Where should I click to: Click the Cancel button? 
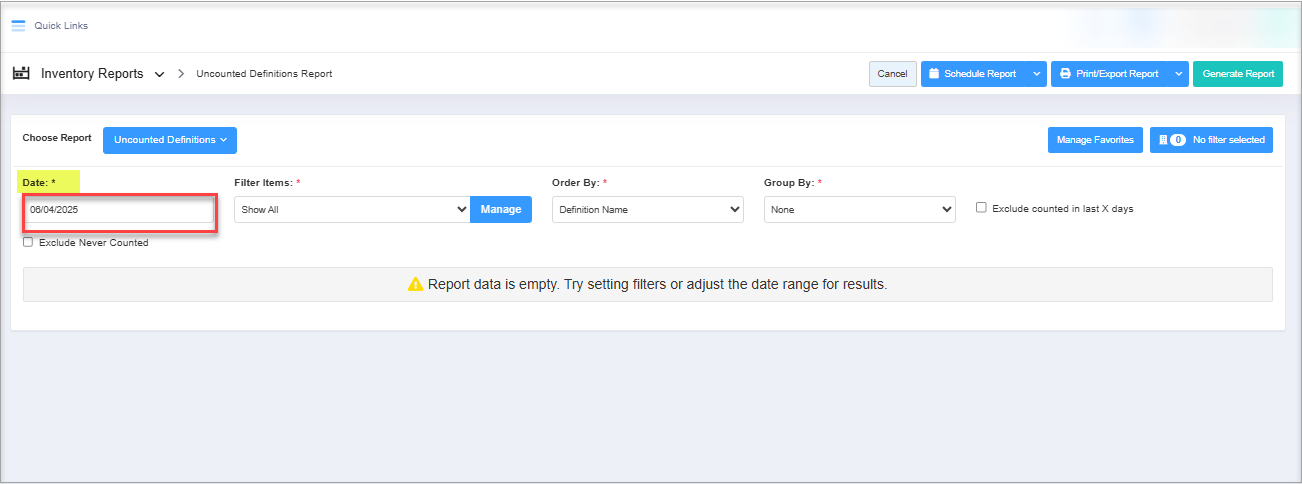[893, 74]
